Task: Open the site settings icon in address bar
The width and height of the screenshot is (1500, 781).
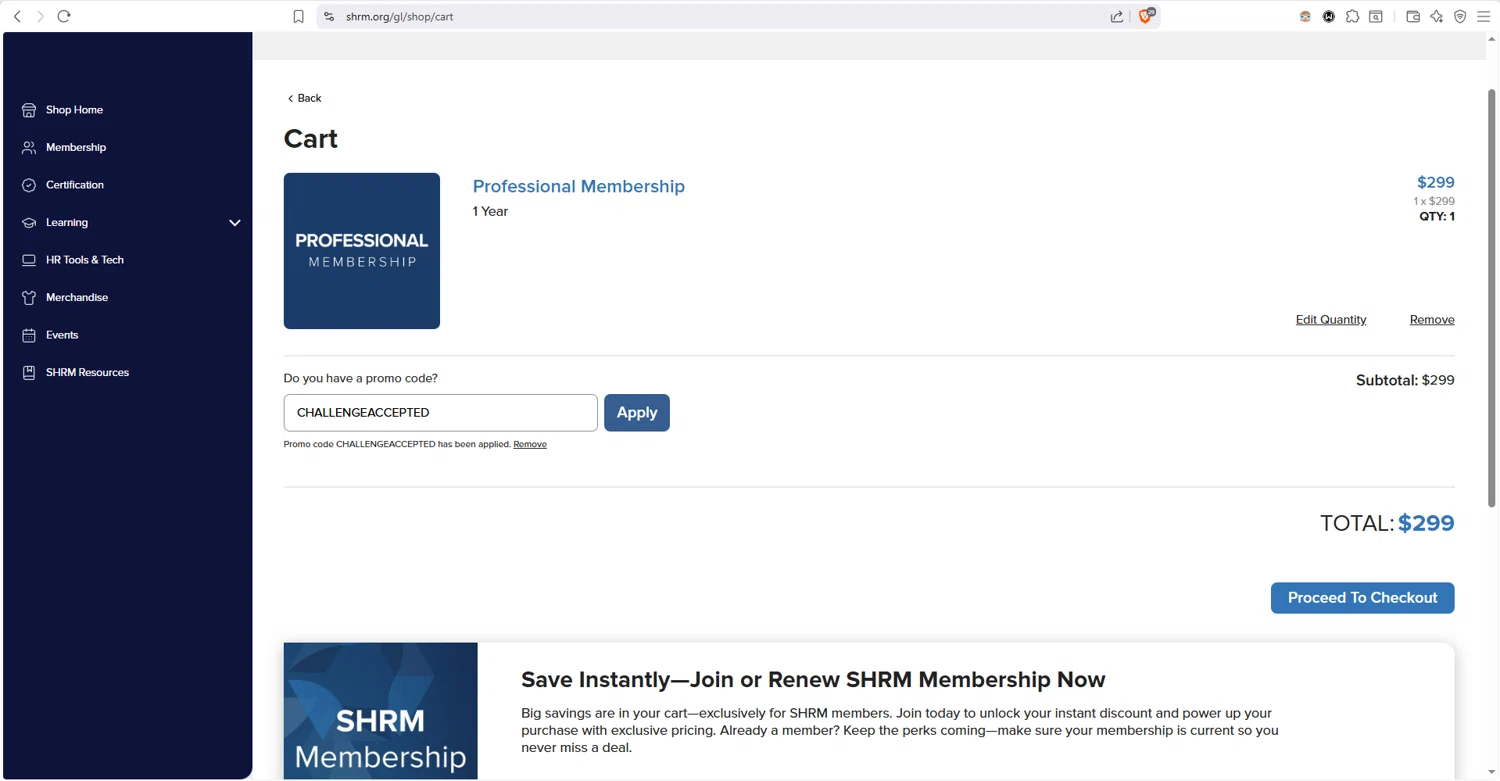Action: 329,16
